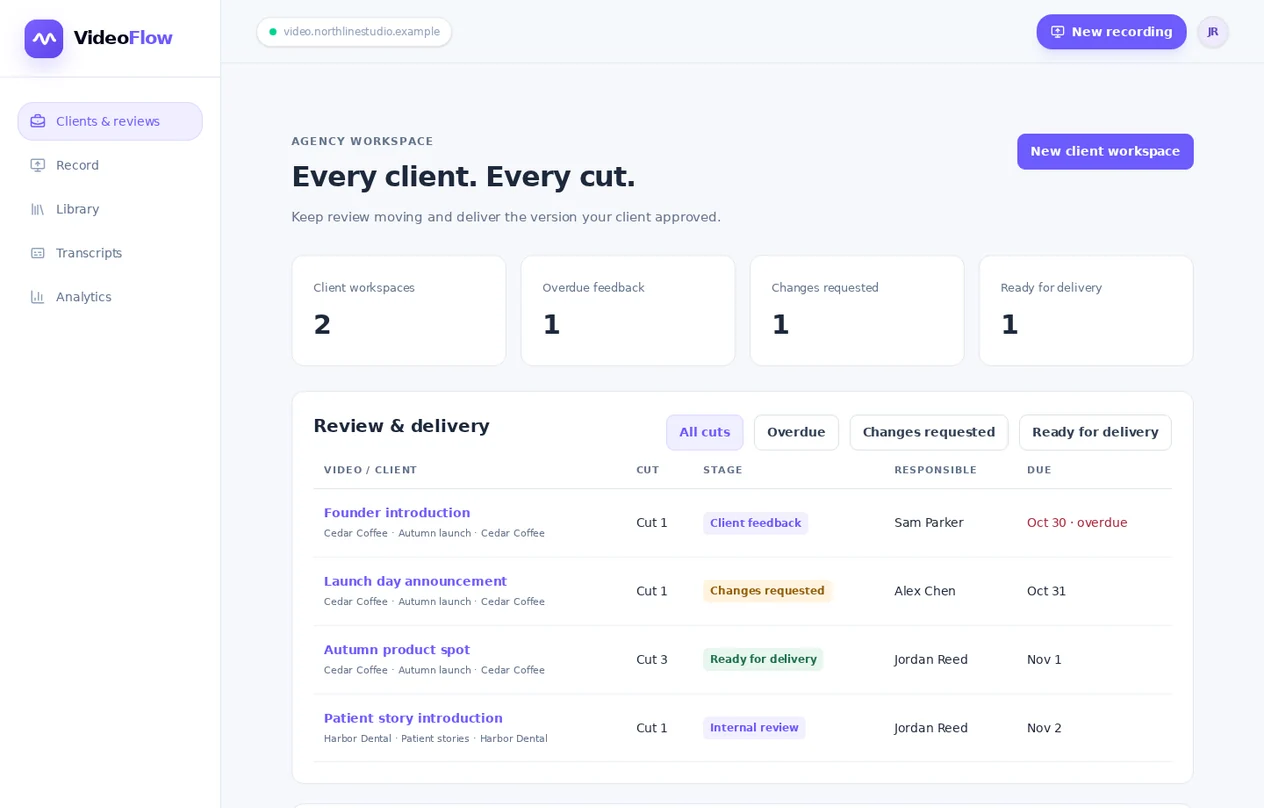This screenshot has height=808, width=1264.
Task: Click Cut 1 in Patient story introduction row
Action: (x=652, y=728)
